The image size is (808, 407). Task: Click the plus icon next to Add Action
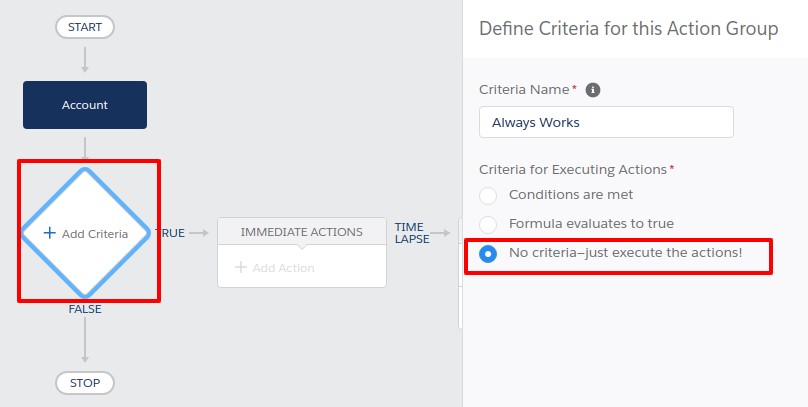coord(240,268)
